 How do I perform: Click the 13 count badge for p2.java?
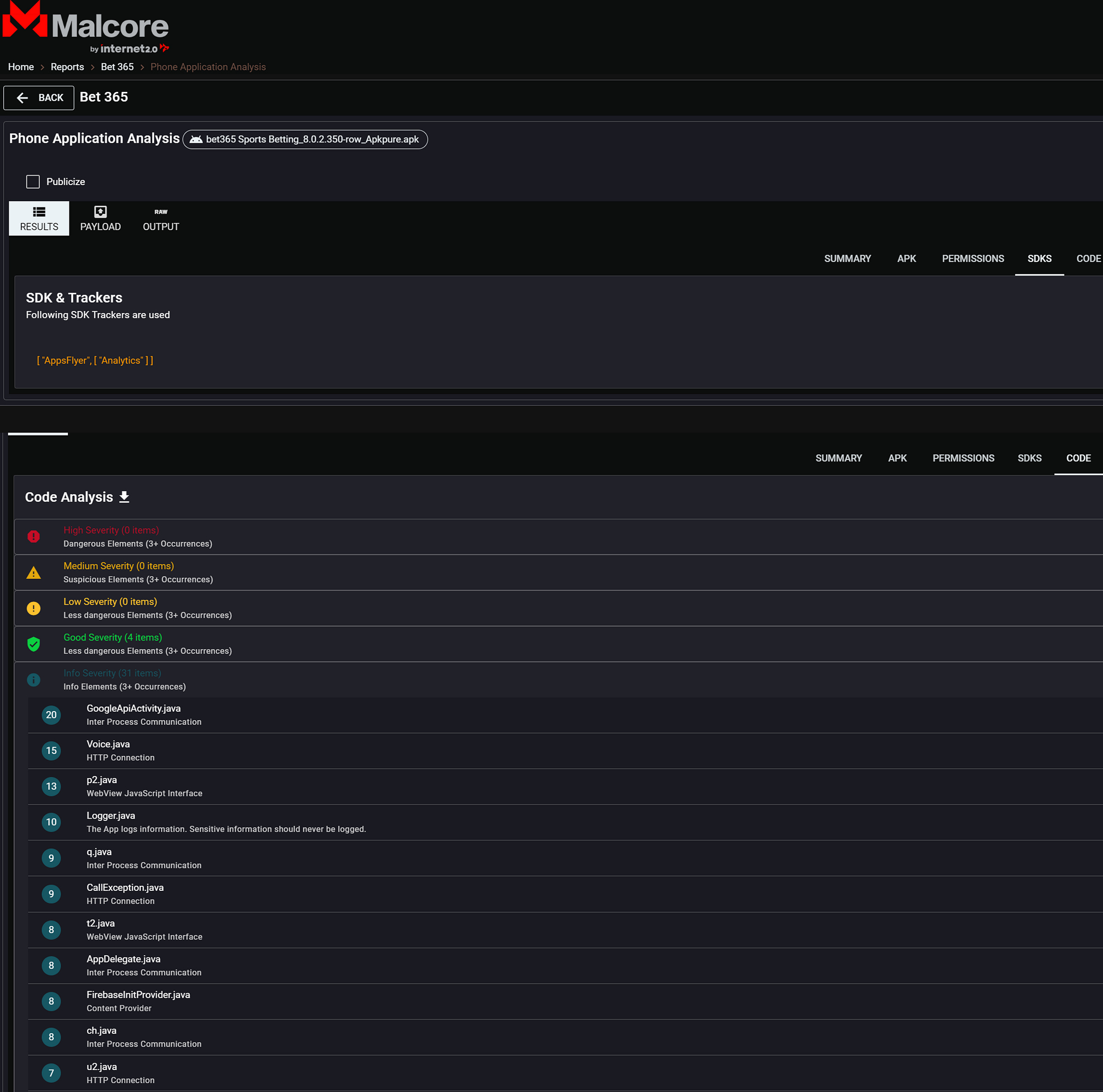[51, 786]
